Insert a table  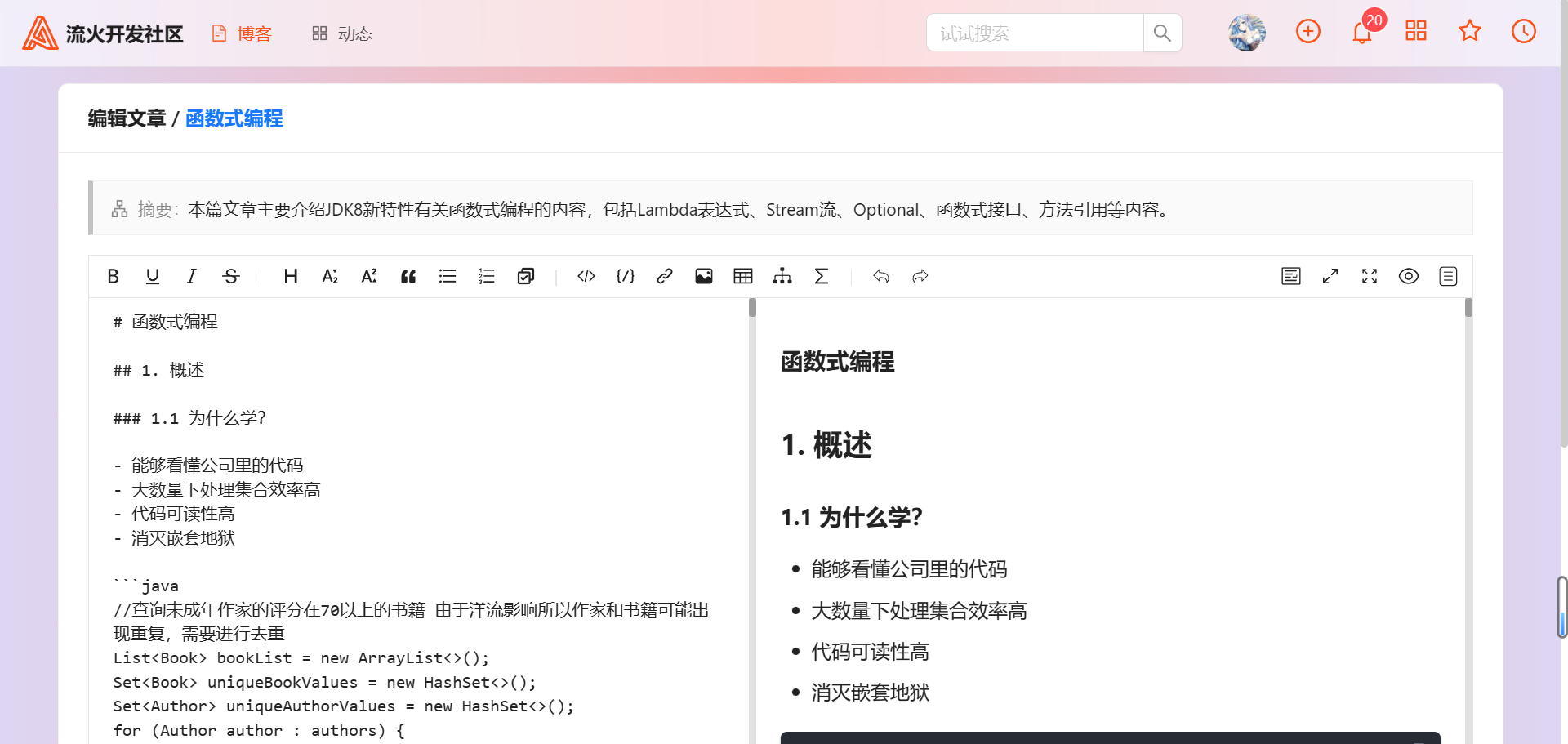coord(743,276)
